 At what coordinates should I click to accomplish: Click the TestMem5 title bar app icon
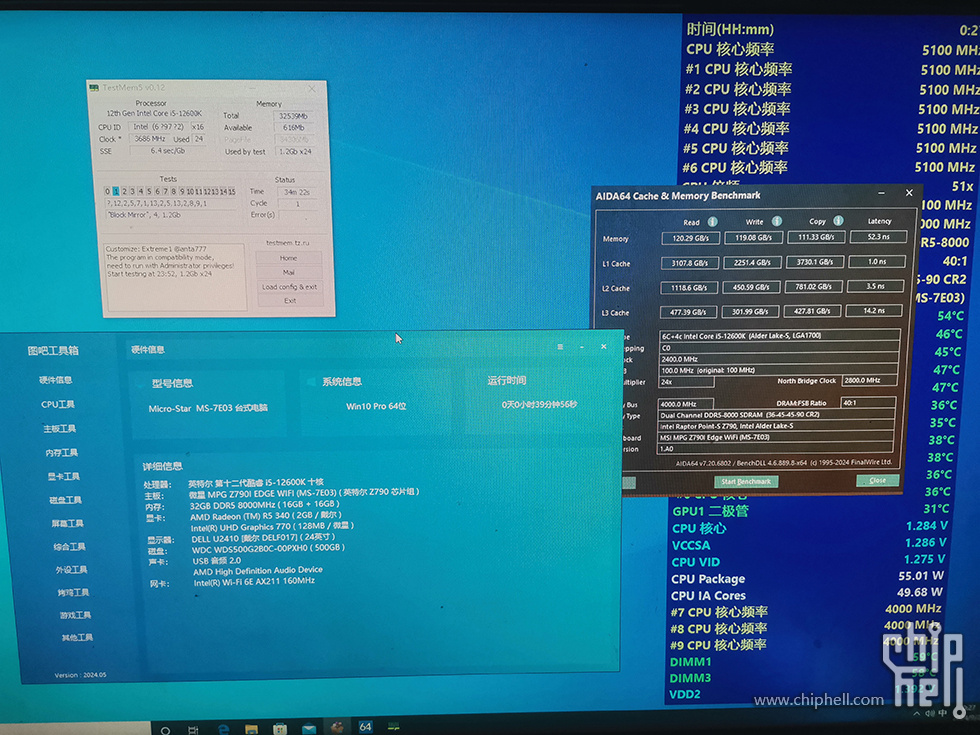94,88
